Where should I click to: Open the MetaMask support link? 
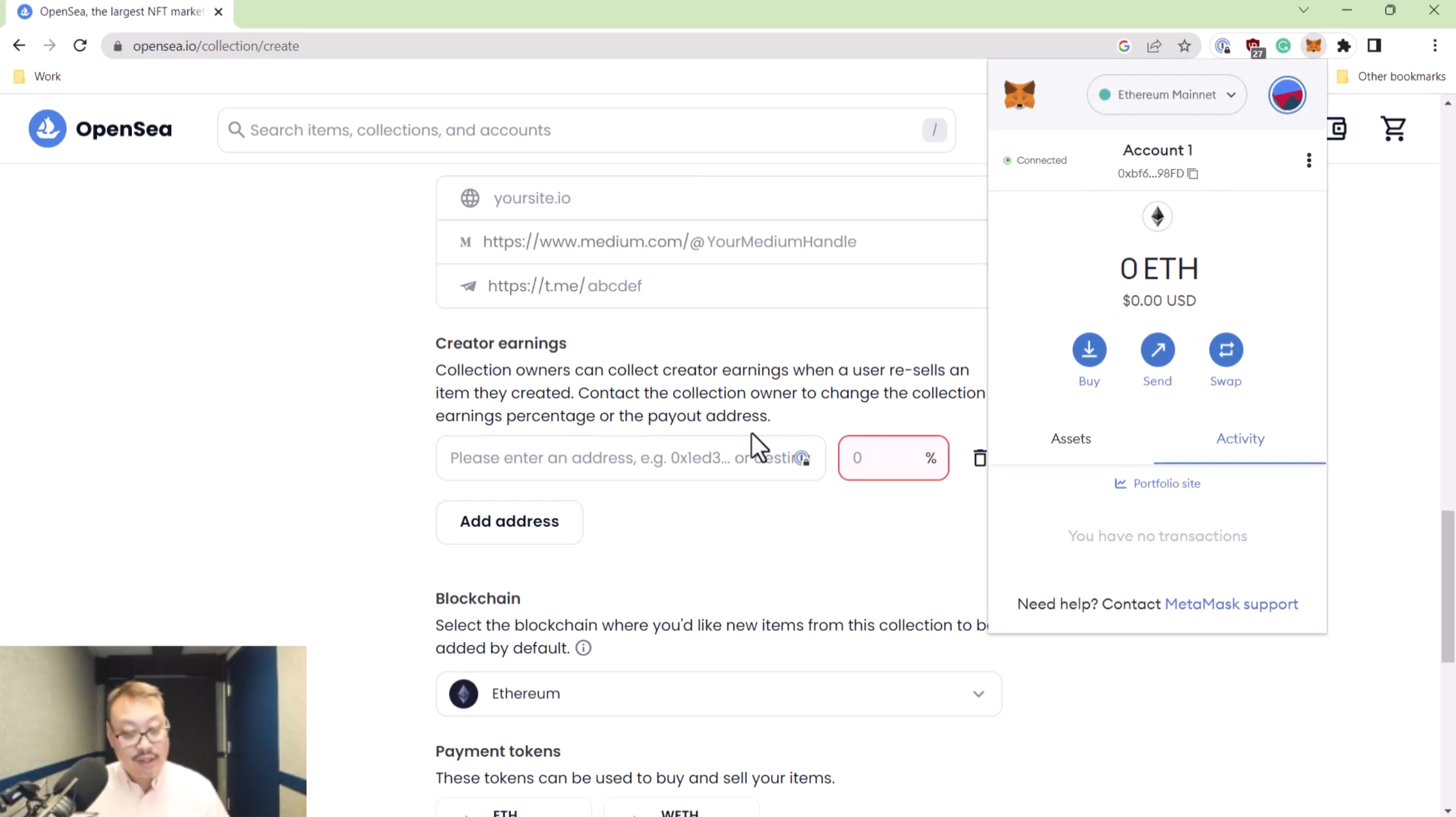(x=1231, y=604)
